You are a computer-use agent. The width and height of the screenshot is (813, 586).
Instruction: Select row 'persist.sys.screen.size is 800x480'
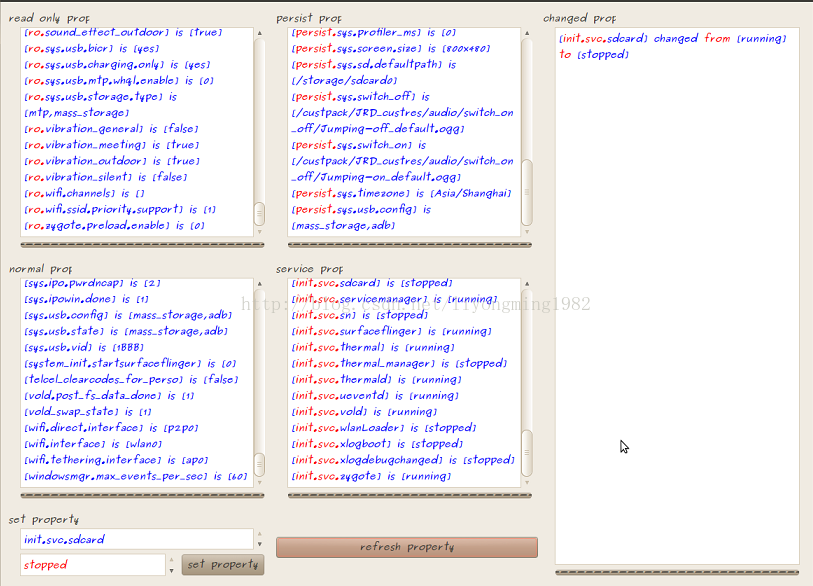391,49
